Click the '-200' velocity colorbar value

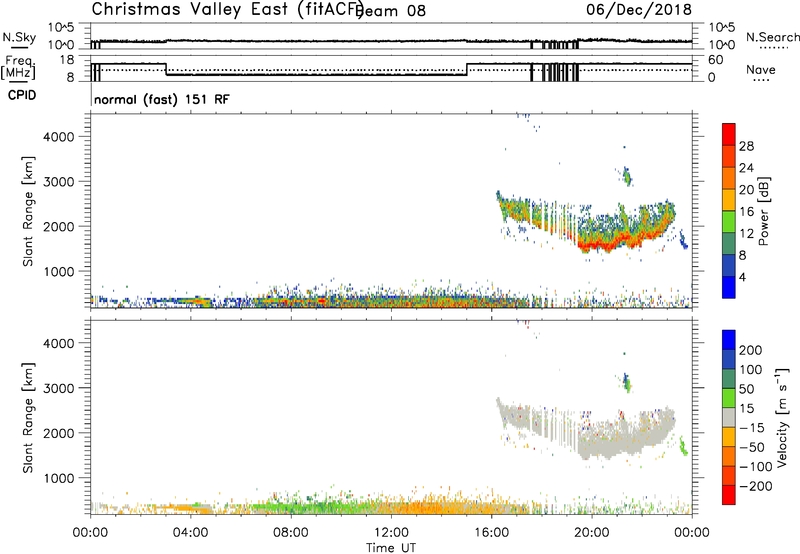755,486
